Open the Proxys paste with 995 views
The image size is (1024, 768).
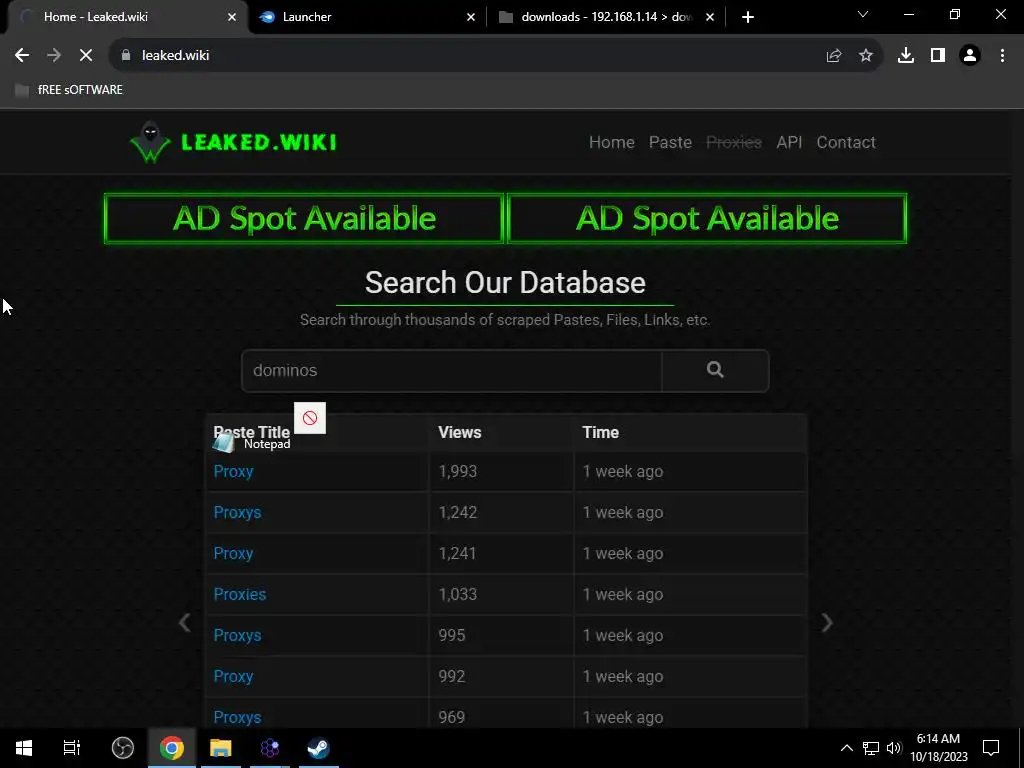(x=237, y=635)
